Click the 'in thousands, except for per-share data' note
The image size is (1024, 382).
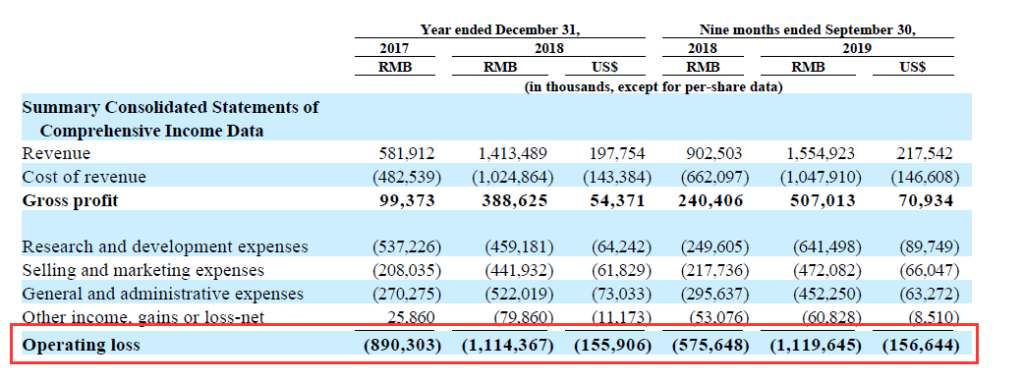(x=654, y=86)
